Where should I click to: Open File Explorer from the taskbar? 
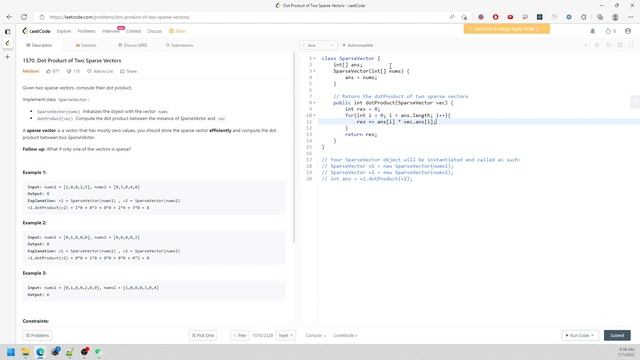tap(25, 352)
